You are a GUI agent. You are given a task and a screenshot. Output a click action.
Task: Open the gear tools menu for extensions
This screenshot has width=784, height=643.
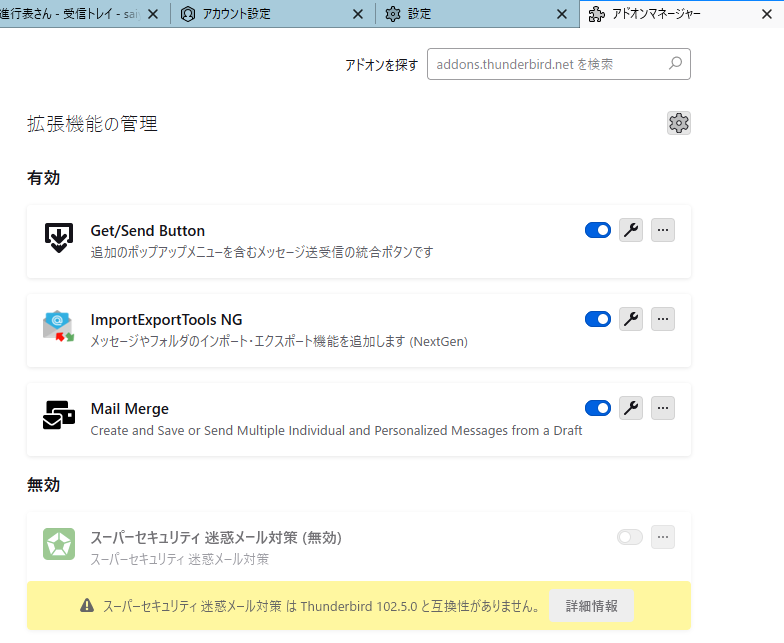point(679,123)
